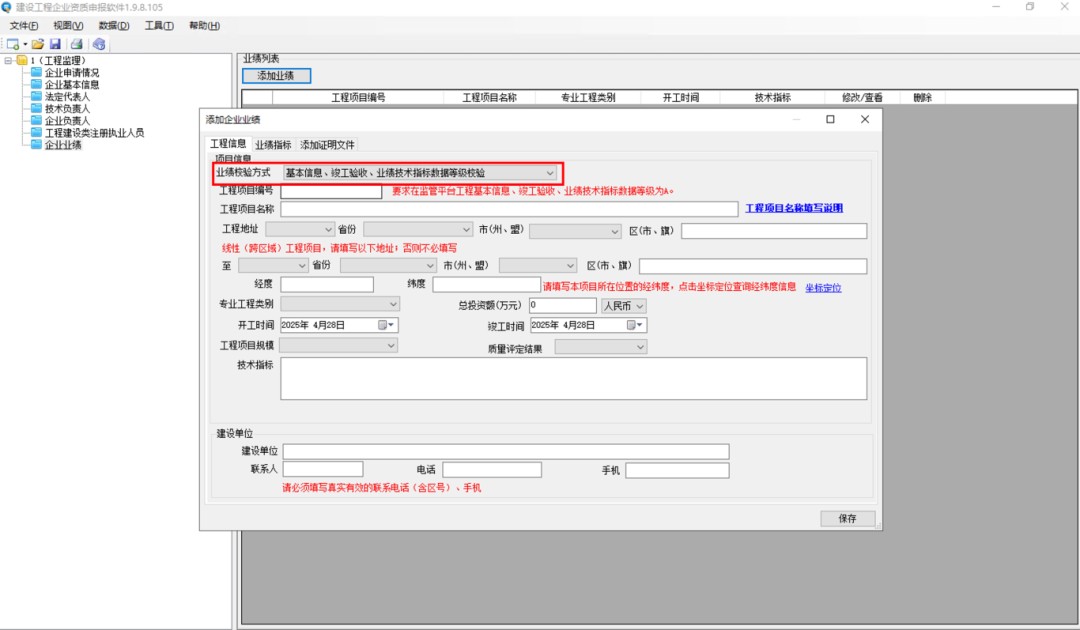Viewport: 1080px width, 630px height.
Task: Open the 人民币 currency dropdown
Action: pyautogui.click(x=639, y=305)
